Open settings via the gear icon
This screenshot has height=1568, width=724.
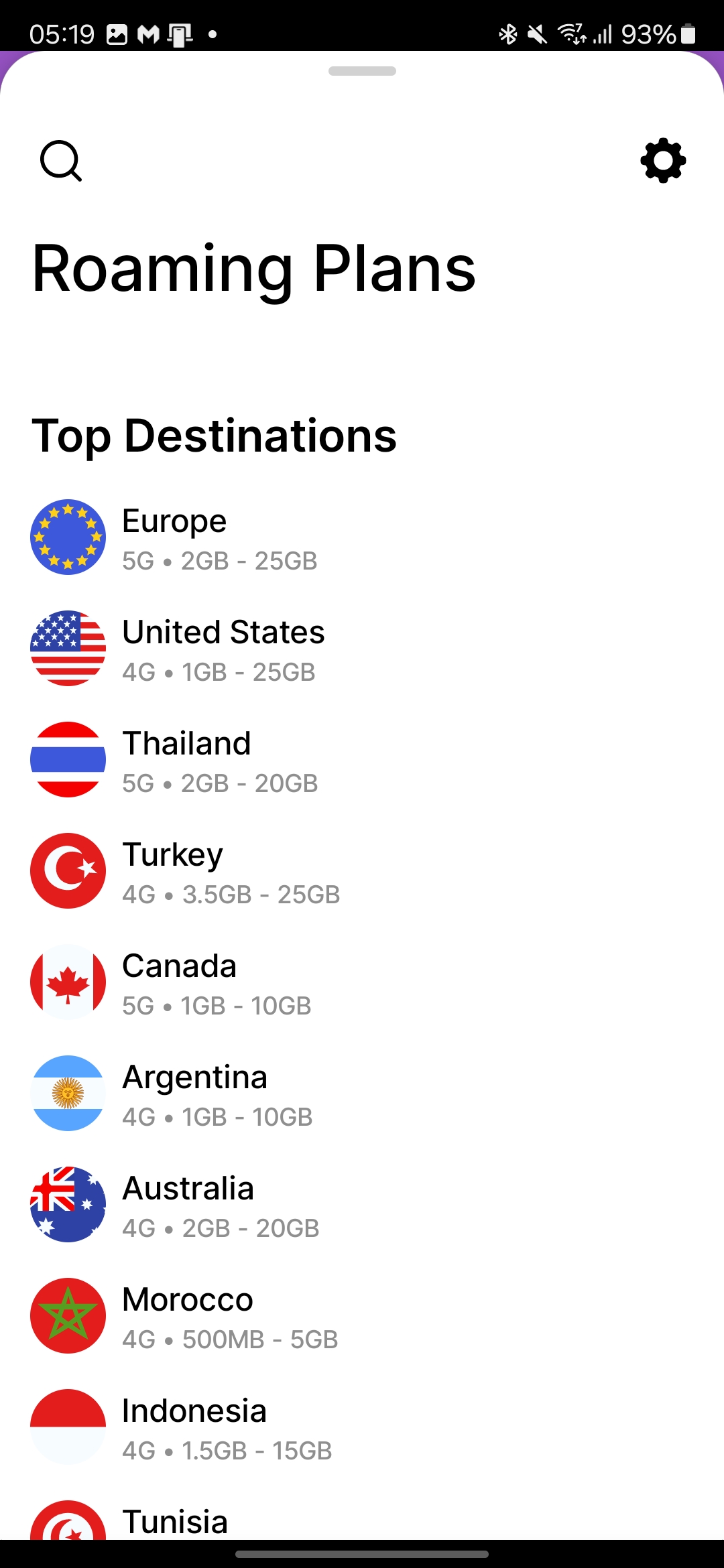[x=663, y=161]
